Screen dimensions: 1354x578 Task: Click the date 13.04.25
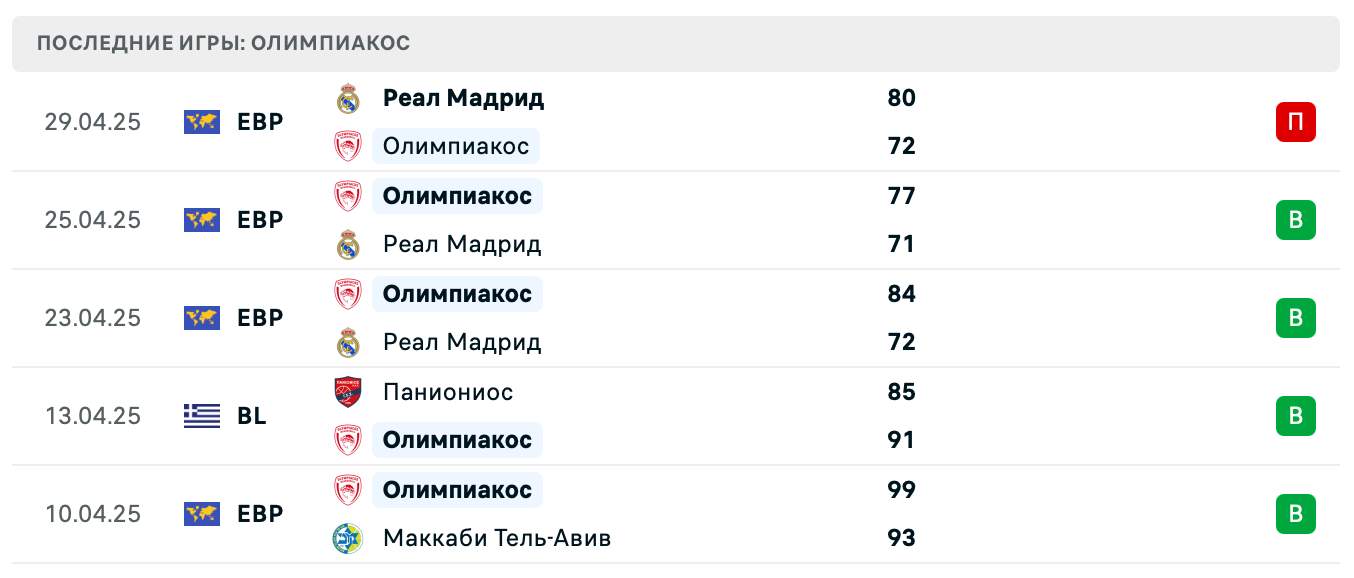[x=93, y=416]
